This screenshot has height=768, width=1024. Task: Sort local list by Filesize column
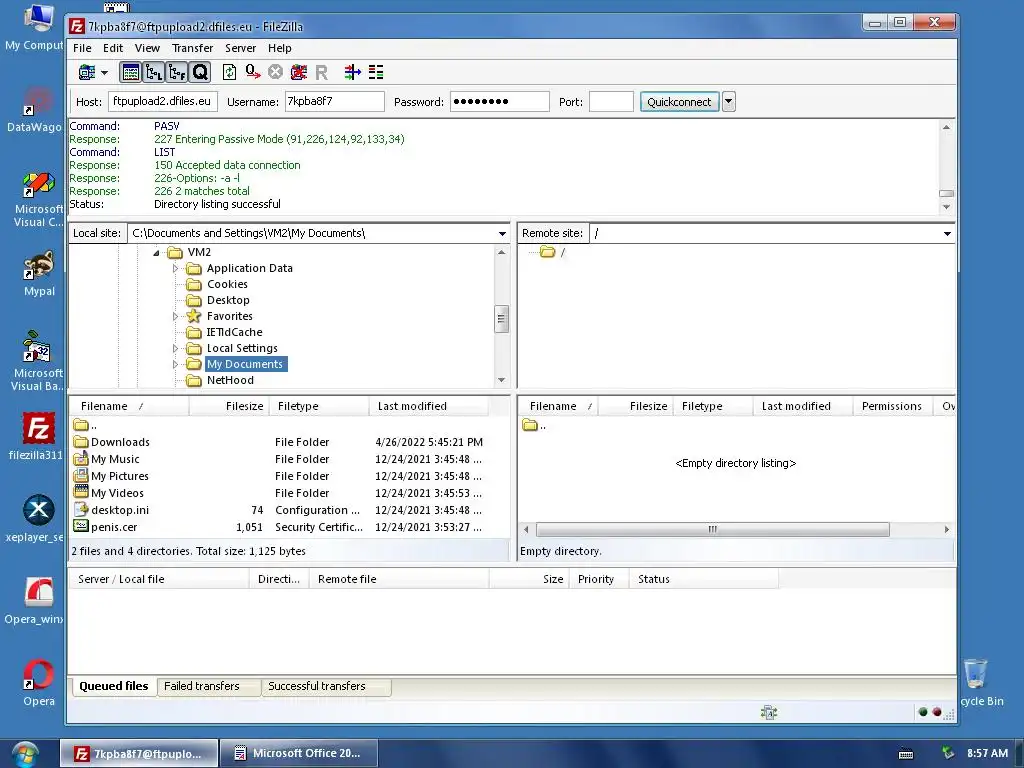pos(229,406)
